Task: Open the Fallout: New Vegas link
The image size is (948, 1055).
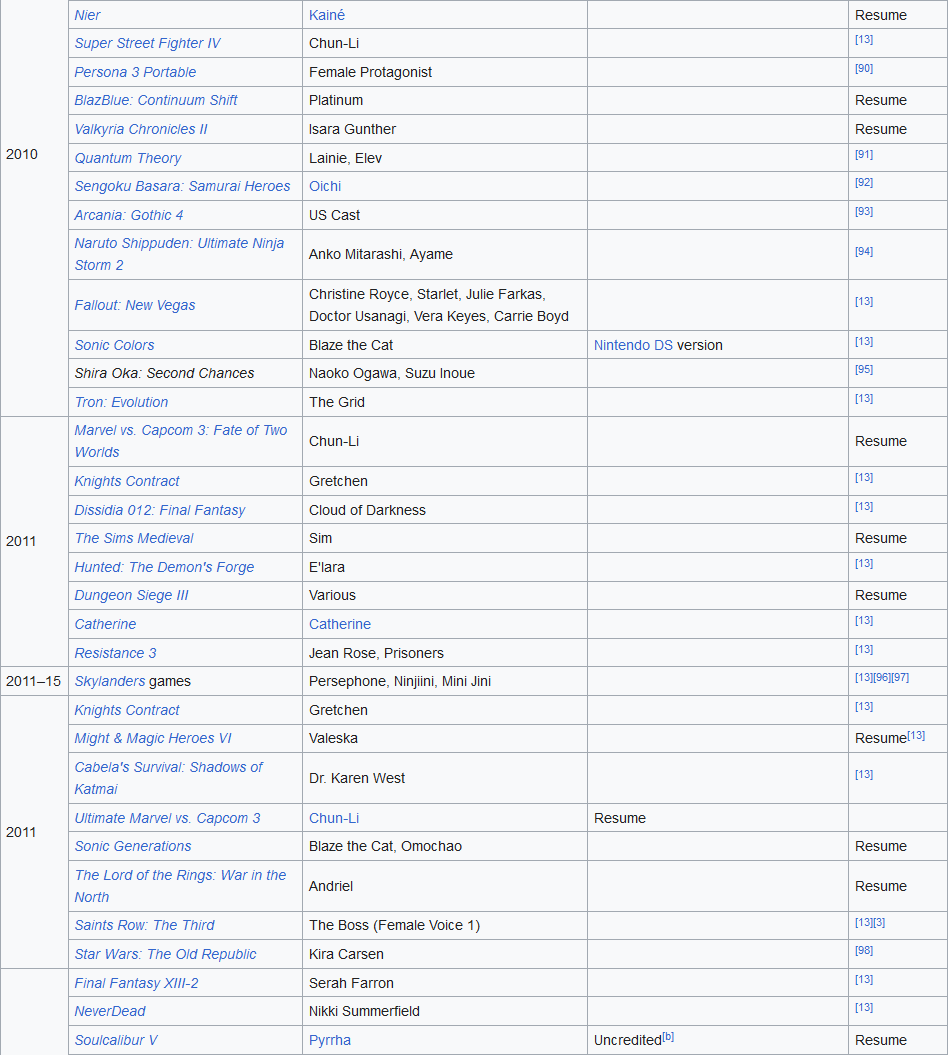Action: pos(135,305)
